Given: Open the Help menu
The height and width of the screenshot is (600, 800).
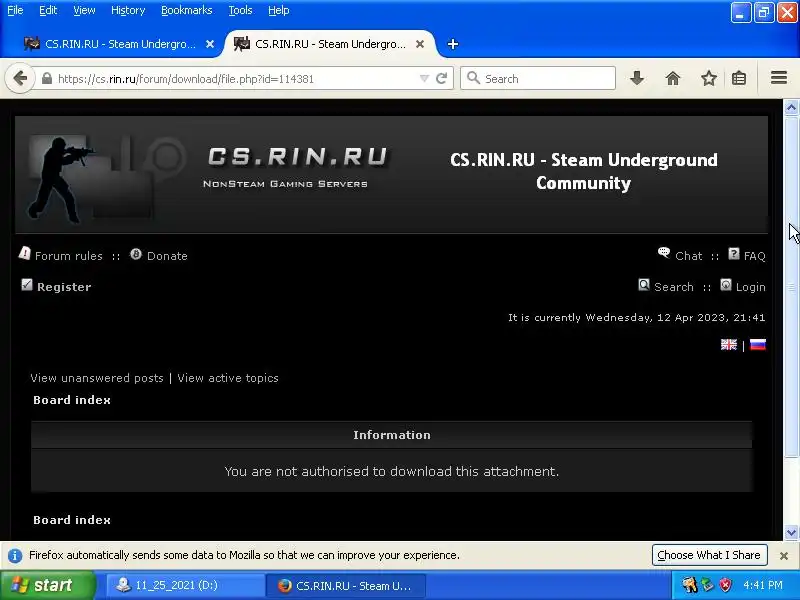Looking at the screenshot, I should click(279, 10).
